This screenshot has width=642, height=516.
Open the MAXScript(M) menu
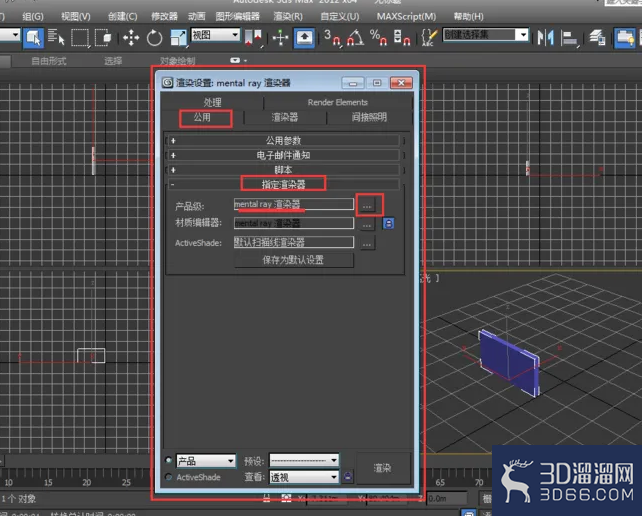pyautogui.click(x=406, y=16)
